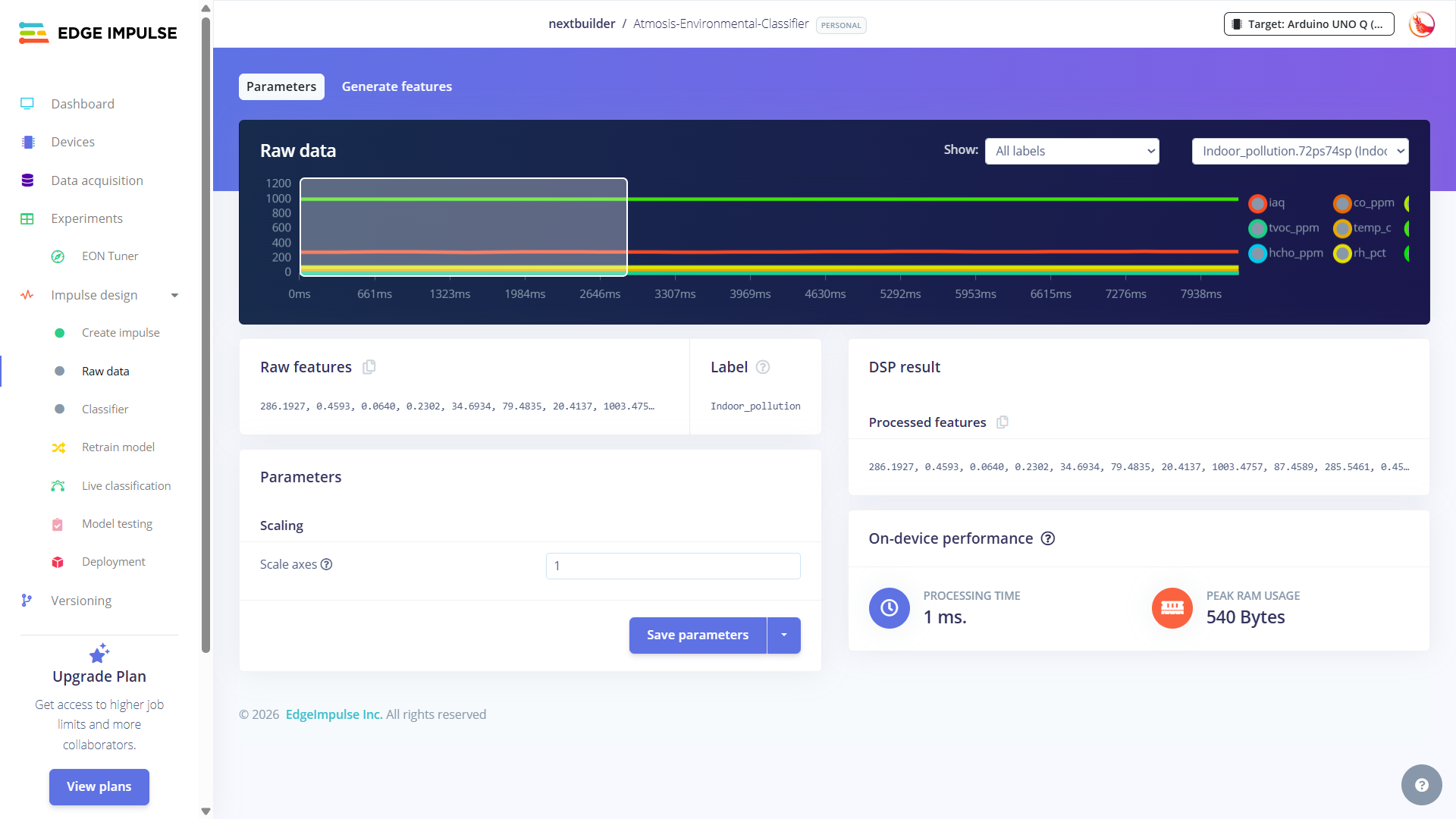Collapse the Impulse design section

(x=175, y=295)
